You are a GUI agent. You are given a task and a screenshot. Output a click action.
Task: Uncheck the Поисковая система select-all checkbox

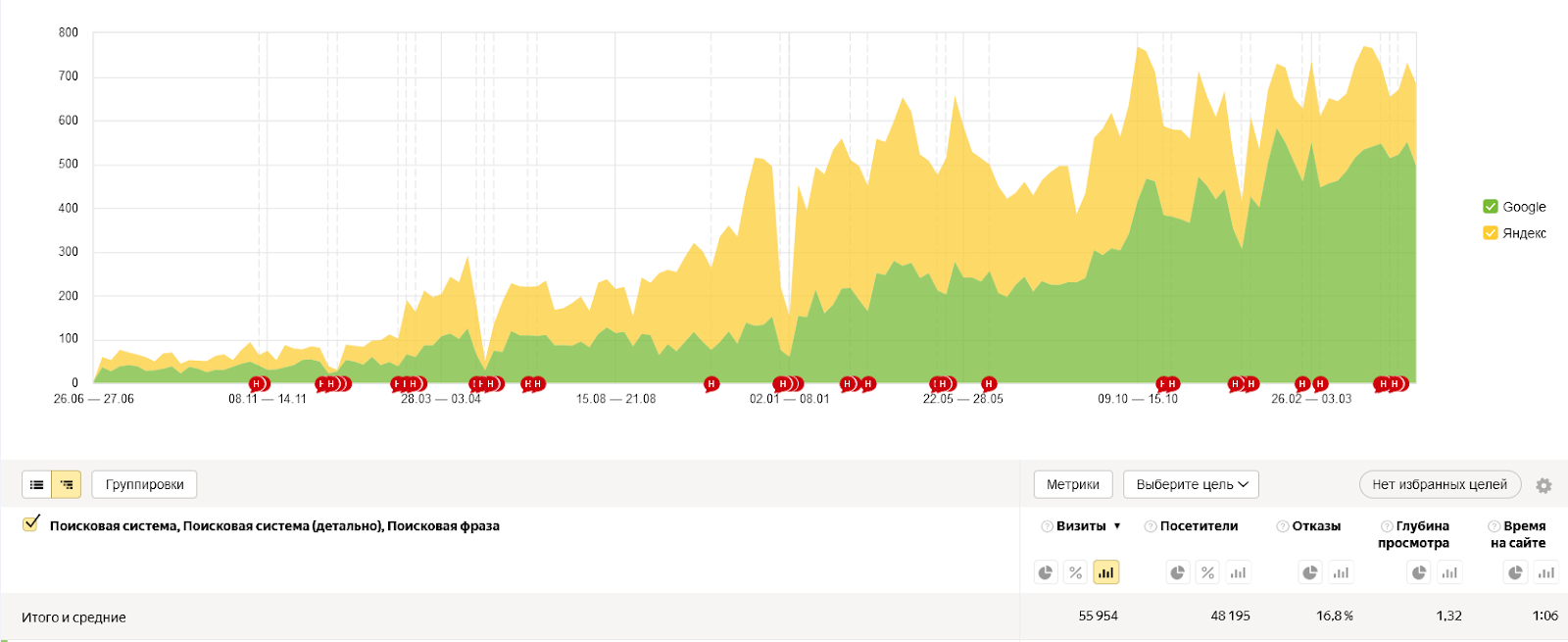pyautogui.click(x=31, y=524)
